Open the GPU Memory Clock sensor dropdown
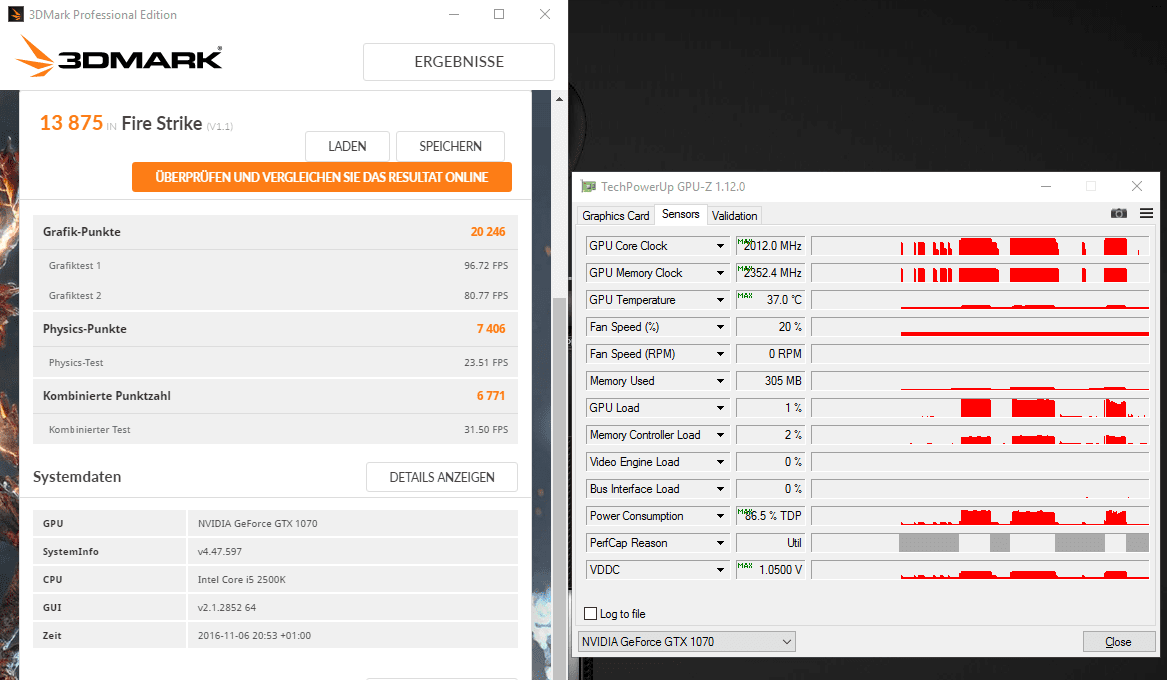The height and width of the screenshot is (680, 1167). click(x=720, y=273)
